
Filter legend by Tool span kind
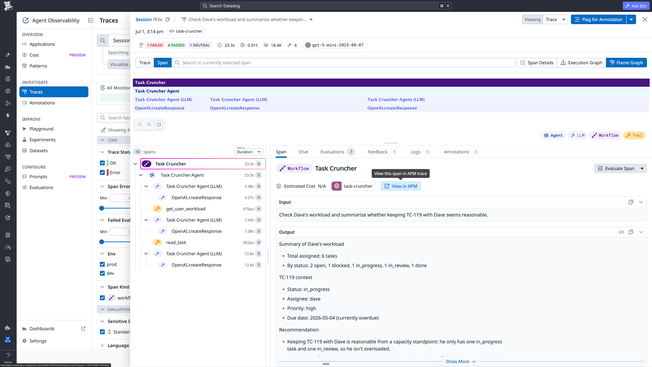click(634, 135)
